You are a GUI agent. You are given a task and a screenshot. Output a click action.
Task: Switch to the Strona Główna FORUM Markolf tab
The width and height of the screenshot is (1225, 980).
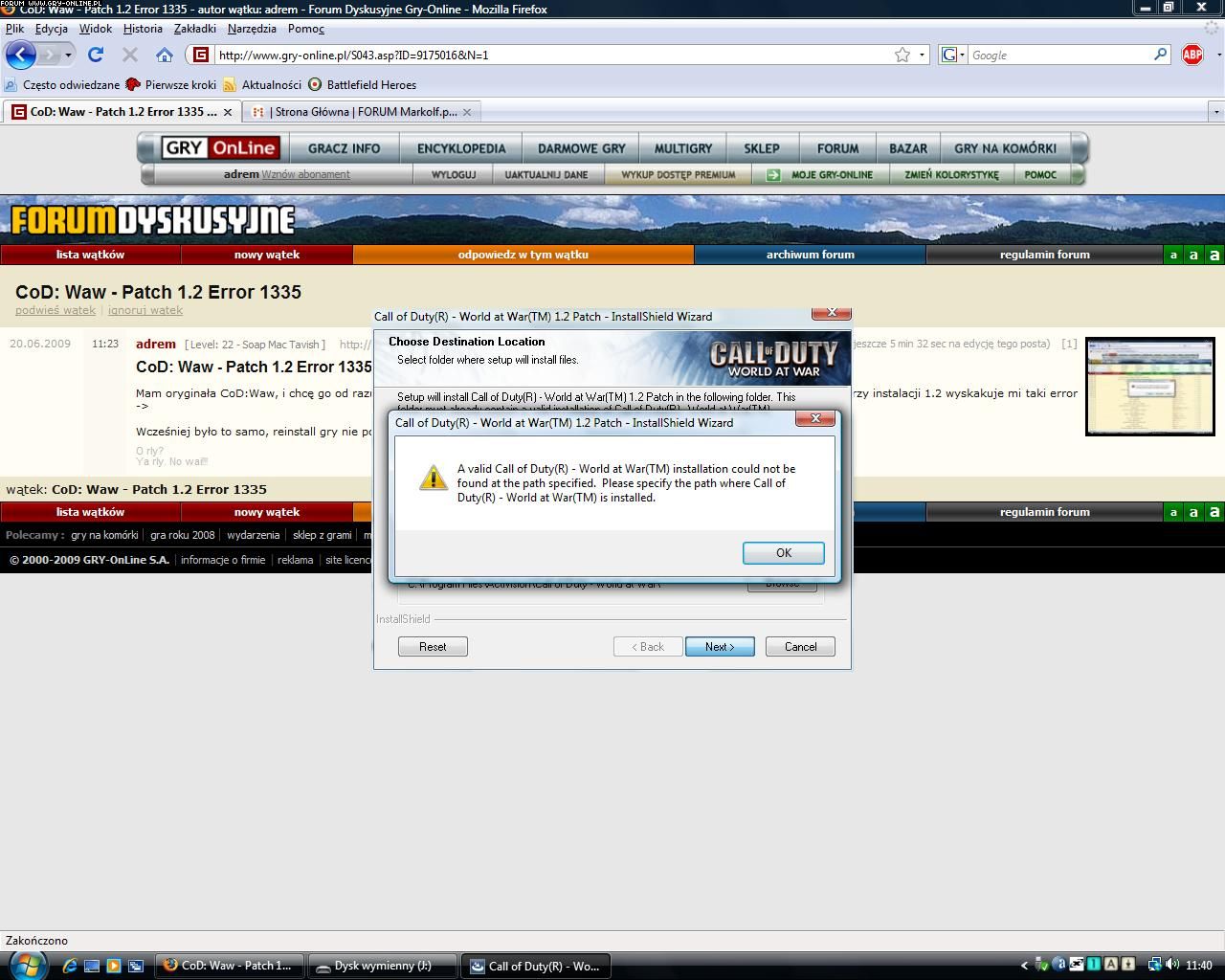[359, 112]
